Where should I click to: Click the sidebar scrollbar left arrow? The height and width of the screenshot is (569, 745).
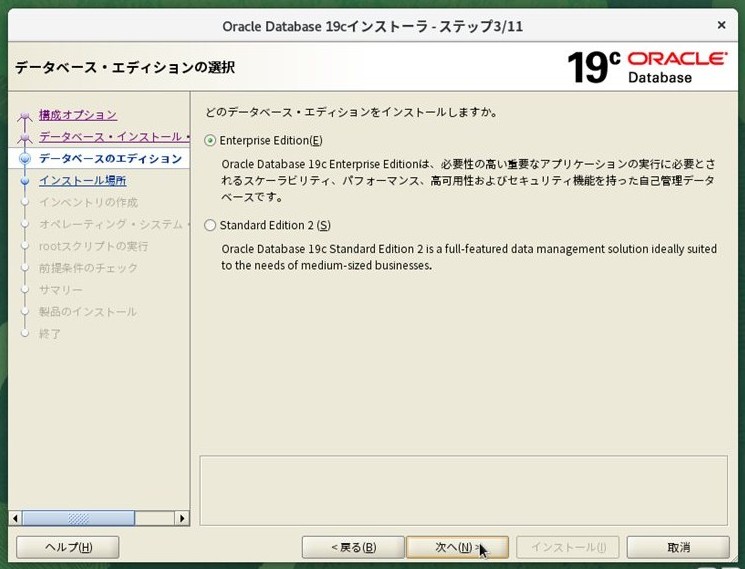15,518
